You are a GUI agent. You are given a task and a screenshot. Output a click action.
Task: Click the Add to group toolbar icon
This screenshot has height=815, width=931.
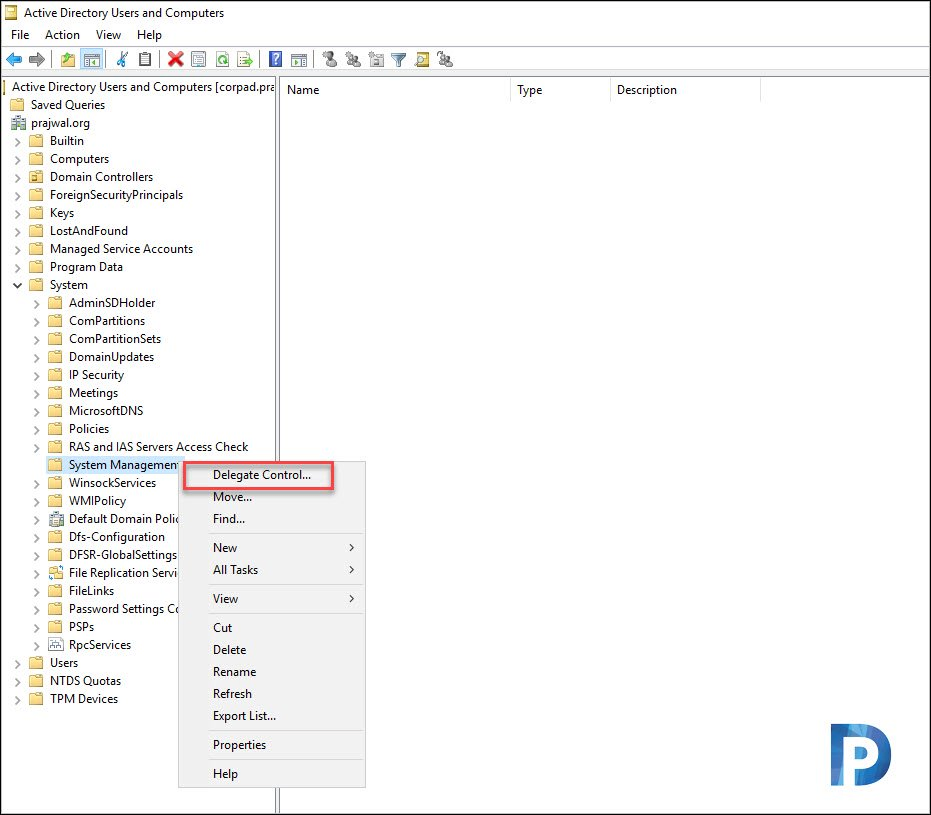click(x=445, y=59)
